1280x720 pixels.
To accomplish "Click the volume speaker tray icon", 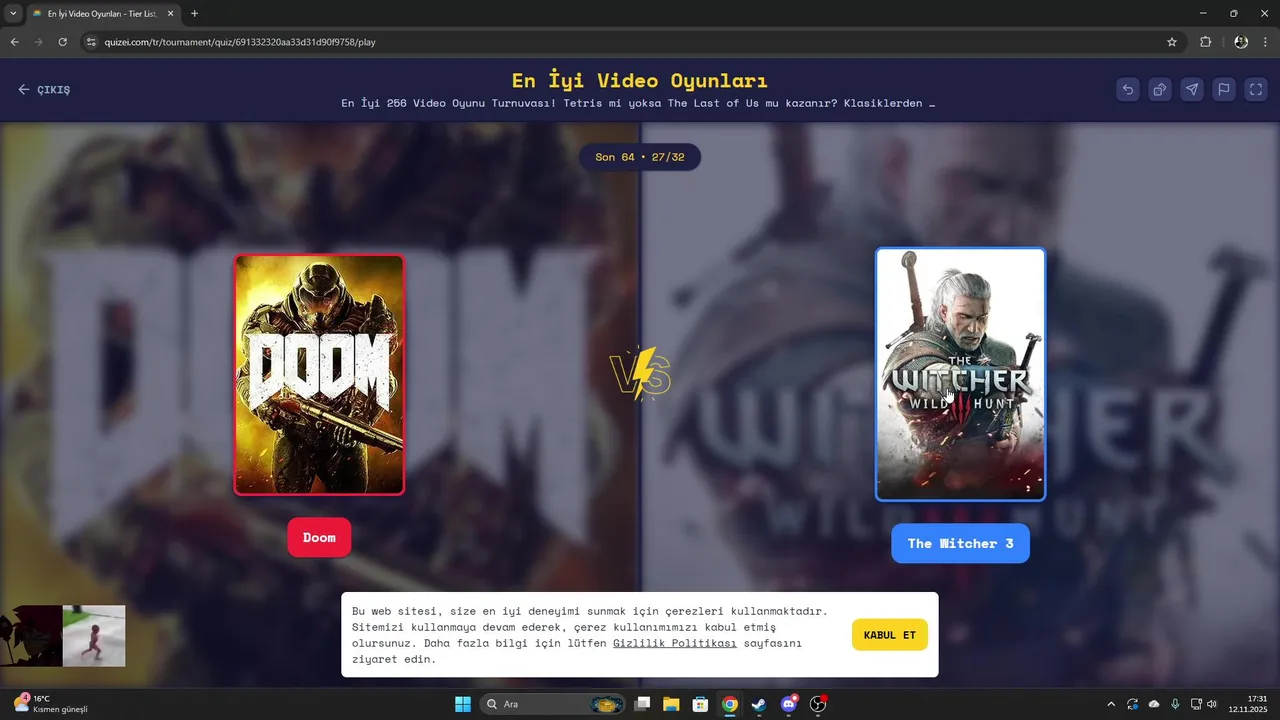I will pyautogui.click(x=1212, y=704).
